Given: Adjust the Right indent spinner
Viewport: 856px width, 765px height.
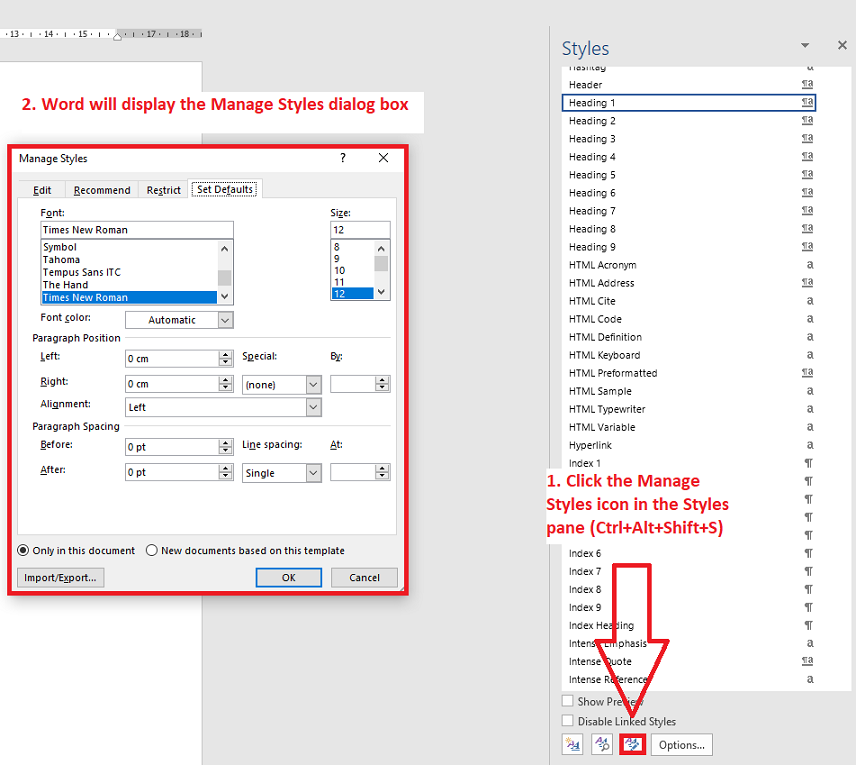Looking at the screenshot, I should [x=225, y=384].
